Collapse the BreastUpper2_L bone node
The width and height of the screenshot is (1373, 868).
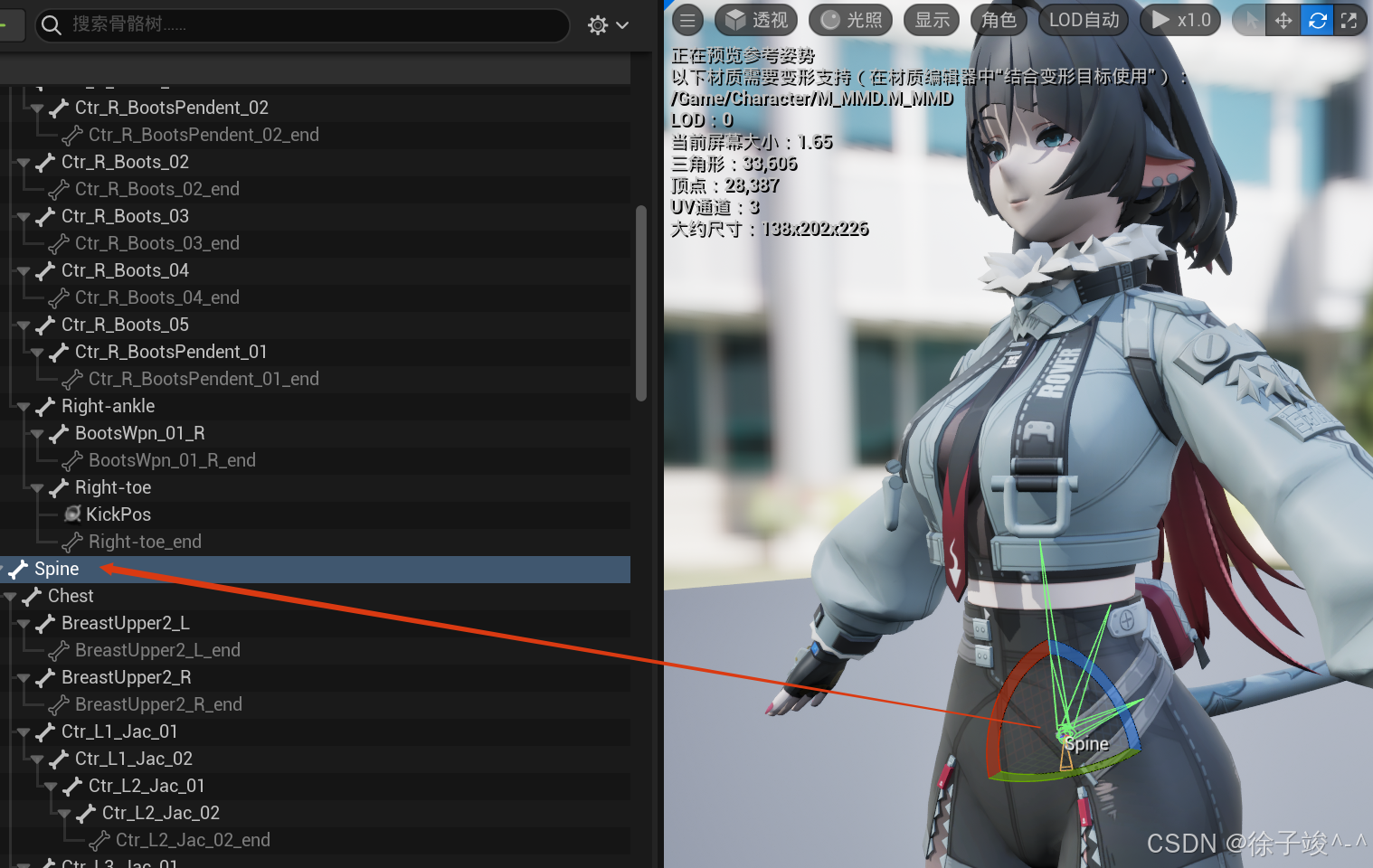(24, 624)
